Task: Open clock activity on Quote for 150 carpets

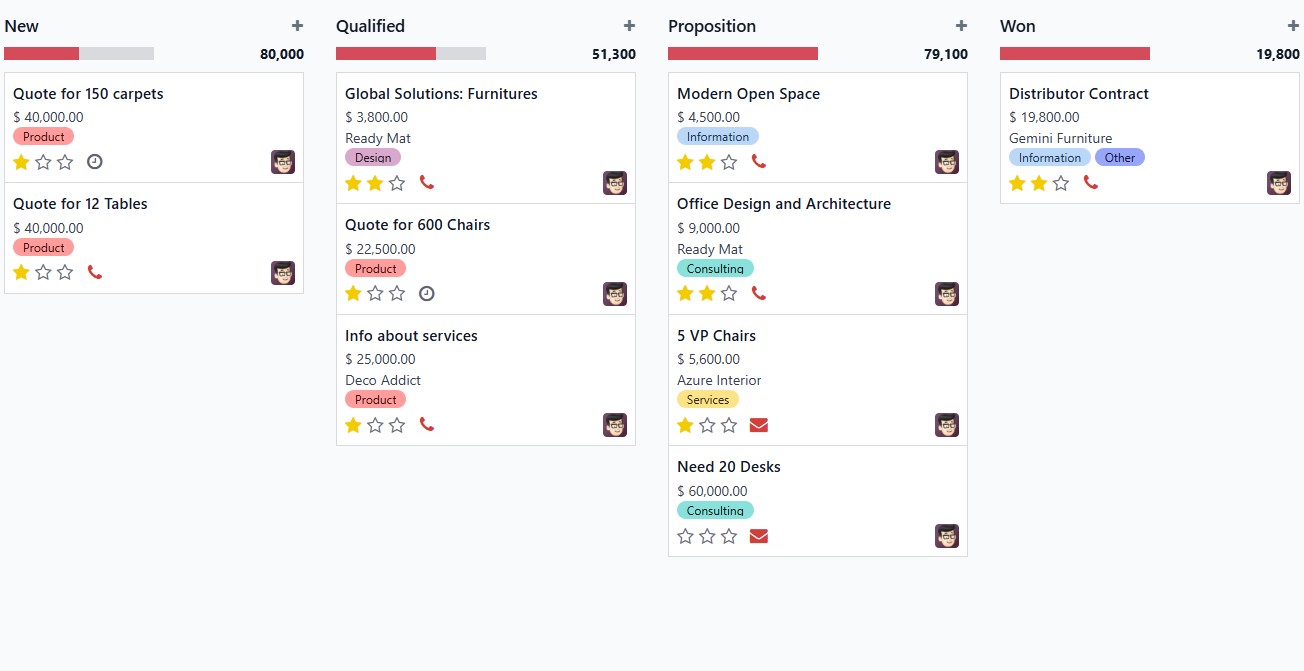Action: pyautogui.click(x=95, y=162)
